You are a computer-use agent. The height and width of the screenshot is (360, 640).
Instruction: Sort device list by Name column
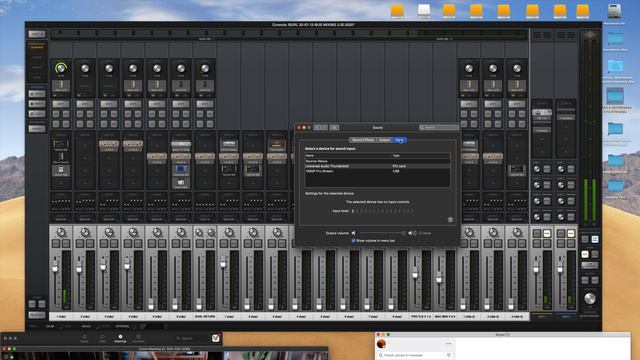click(348, 156)
